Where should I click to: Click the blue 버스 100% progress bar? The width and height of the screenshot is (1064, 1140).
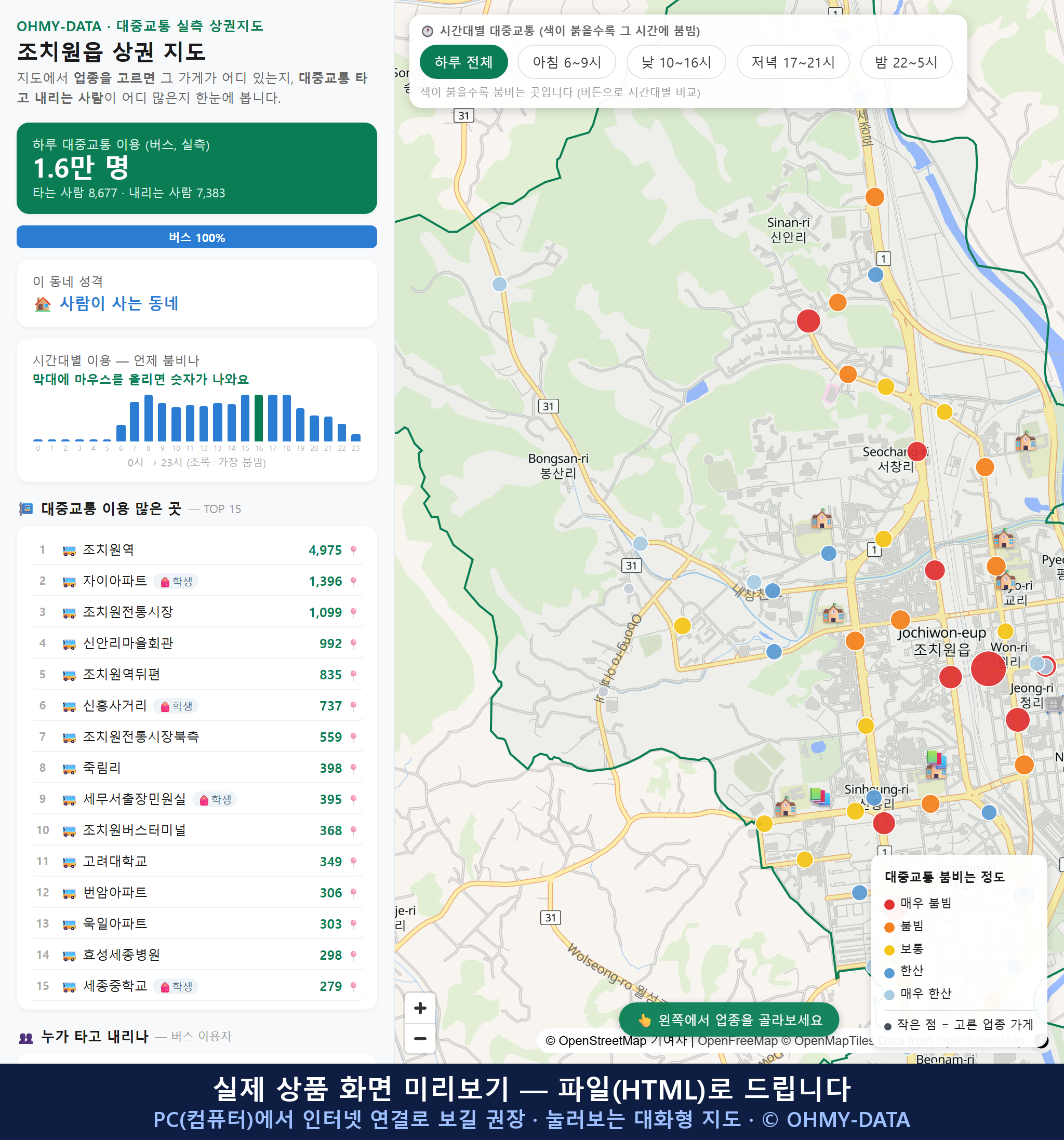coord(197,237)
